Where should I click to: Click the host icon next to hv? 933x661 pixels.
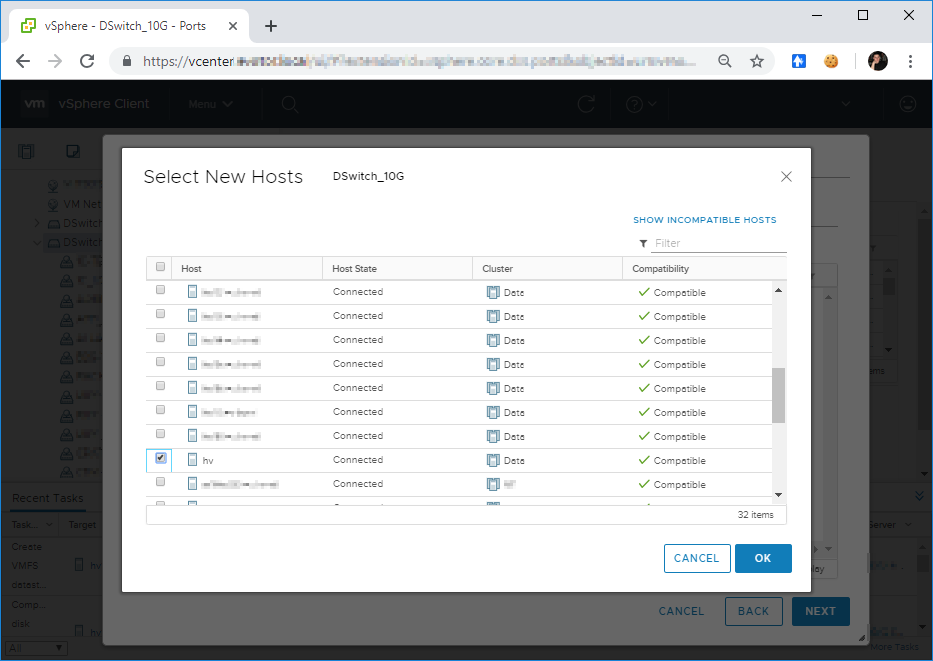click(x=192, y=460)
